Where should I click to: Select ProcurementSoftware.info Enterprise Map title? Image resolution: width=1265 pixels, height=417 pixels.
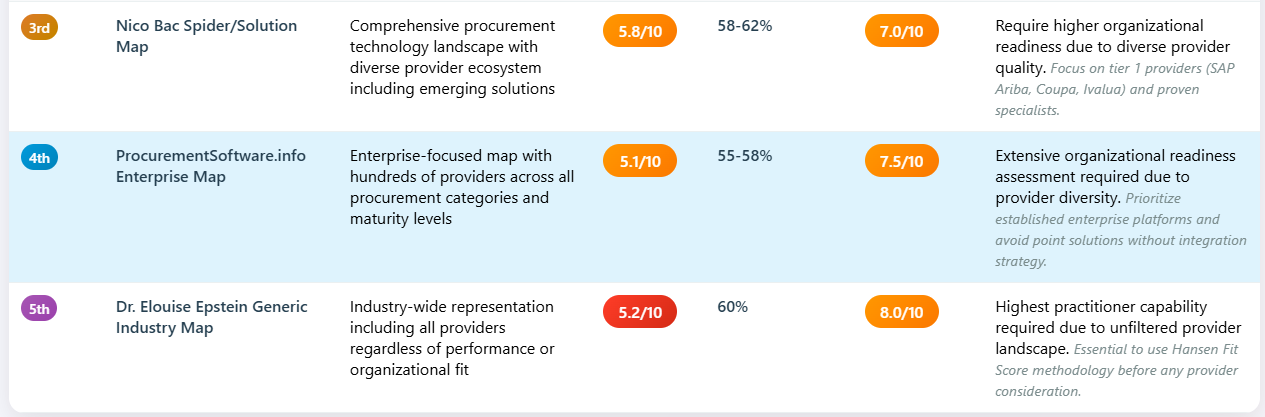pyautogui.click(x=210, y=166)
